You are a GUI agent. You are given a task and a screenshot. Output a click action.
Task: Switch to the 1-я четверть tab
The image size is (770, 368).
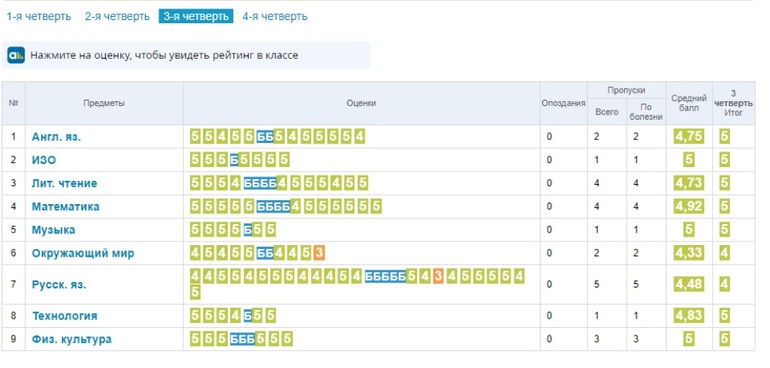pyautogui.click(x=38, y=16)
